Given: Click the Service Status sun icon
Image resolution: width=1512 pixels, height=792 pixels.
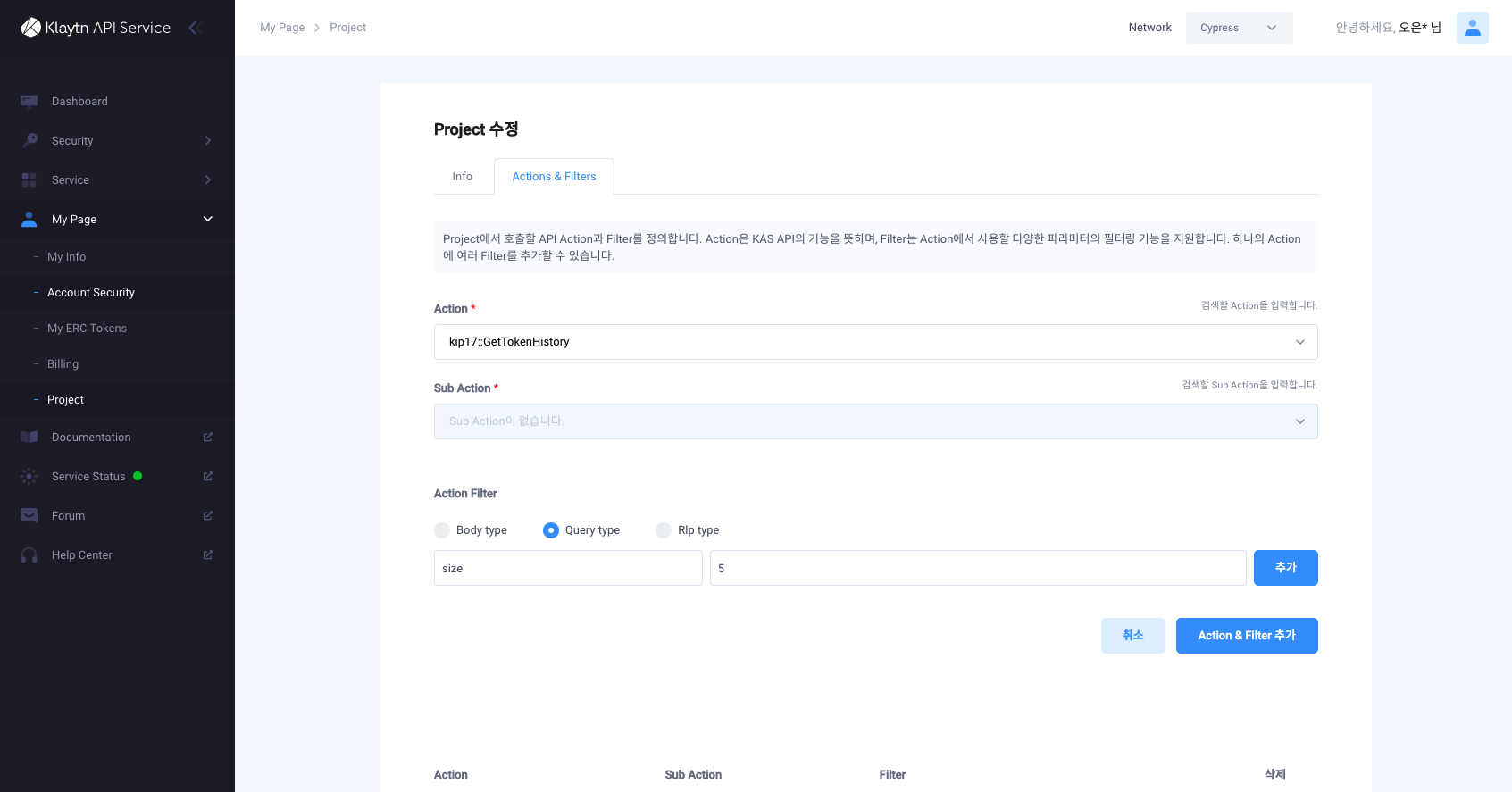Looking at the screenshot, I should tap(29, 477).
